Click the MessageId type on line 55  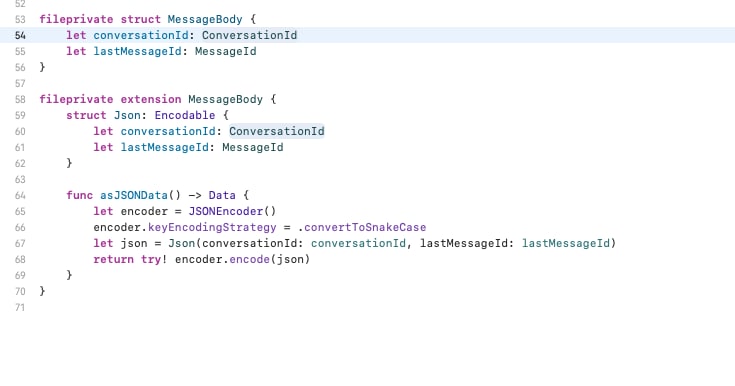tap(225, 51)
